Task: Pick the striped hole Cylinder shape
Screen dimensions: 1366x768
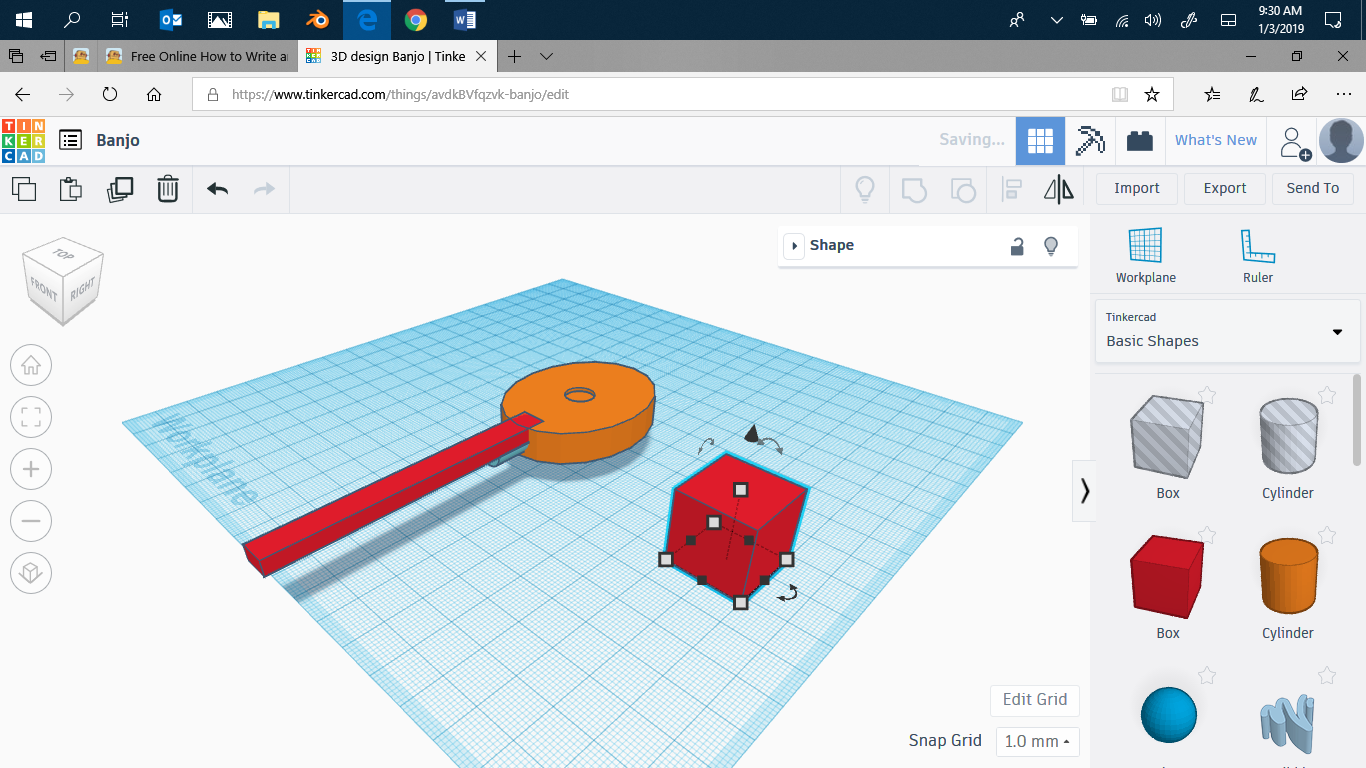Action: pyautogui.click(x=1288, y=435)
